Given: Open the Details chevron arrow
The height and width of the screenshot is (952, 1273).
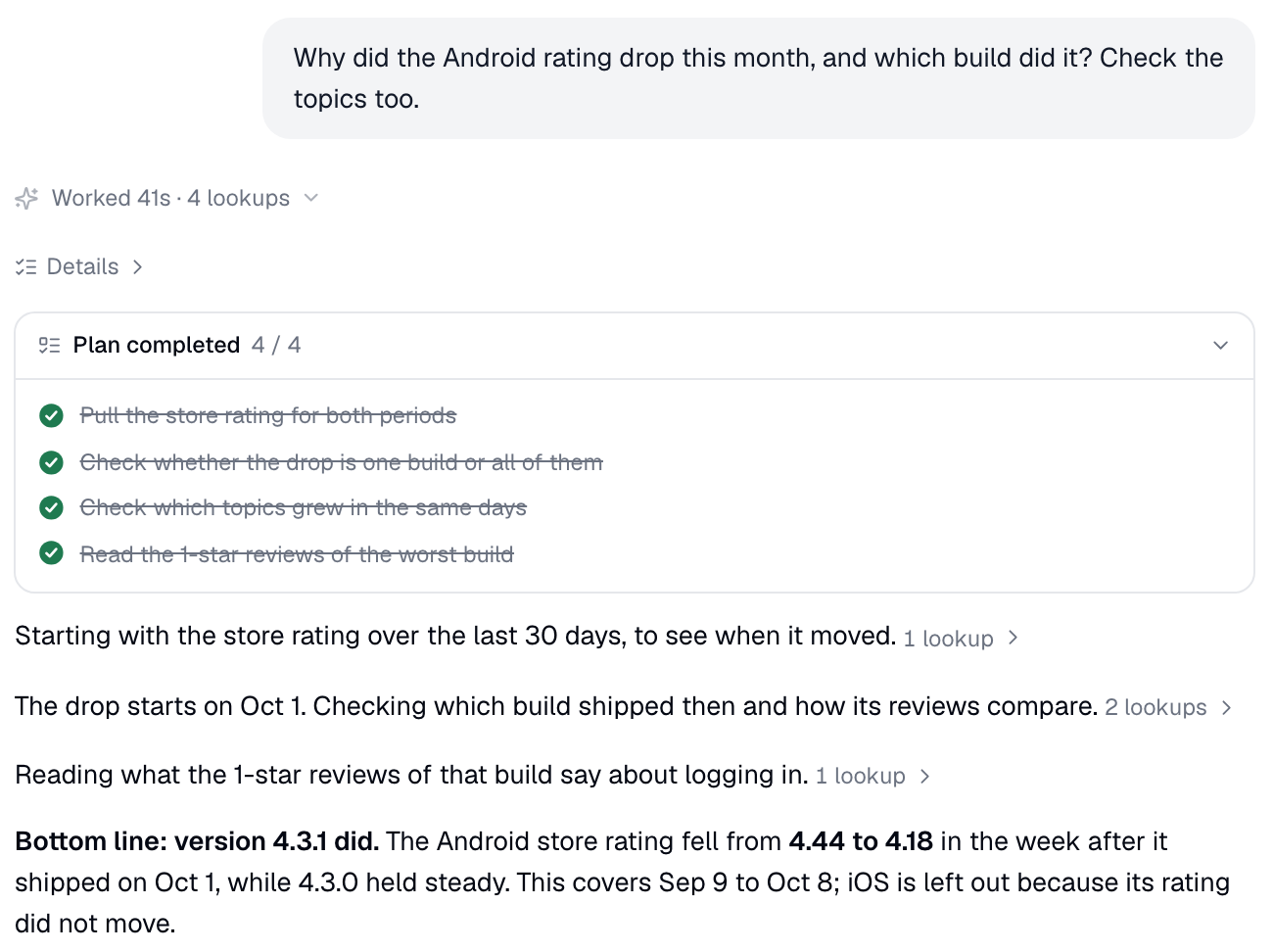Looking at the screenshot, I should tap(137, 267).
